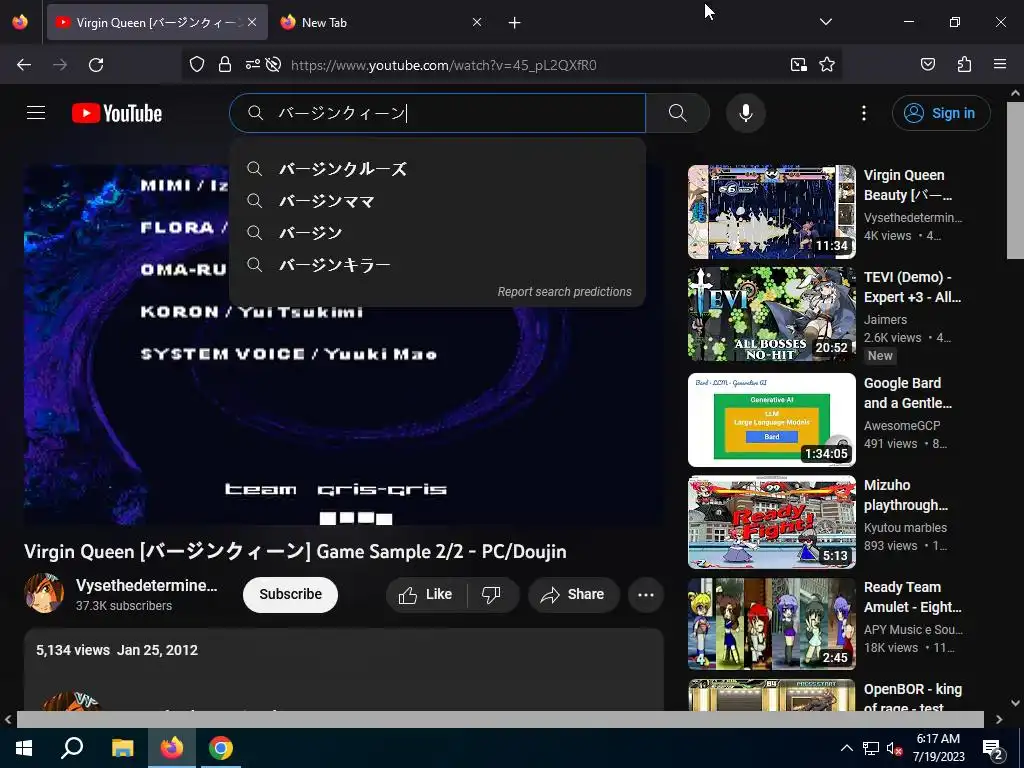Click the horizontal scrollbar at bottom

pyautogui.click(x=500, y=719)
